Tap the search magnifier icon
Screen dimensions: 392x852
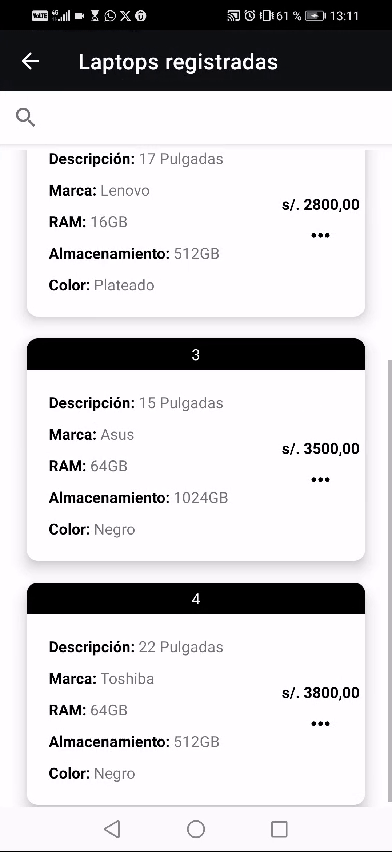point(26,117)
